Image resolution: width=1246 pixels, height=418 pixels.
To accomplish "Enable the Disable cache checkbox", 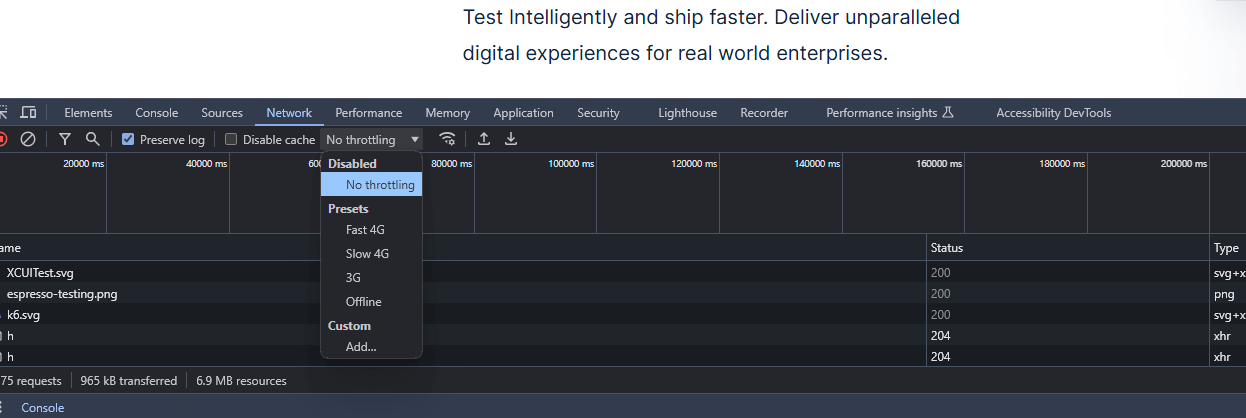I will (231, 140).
